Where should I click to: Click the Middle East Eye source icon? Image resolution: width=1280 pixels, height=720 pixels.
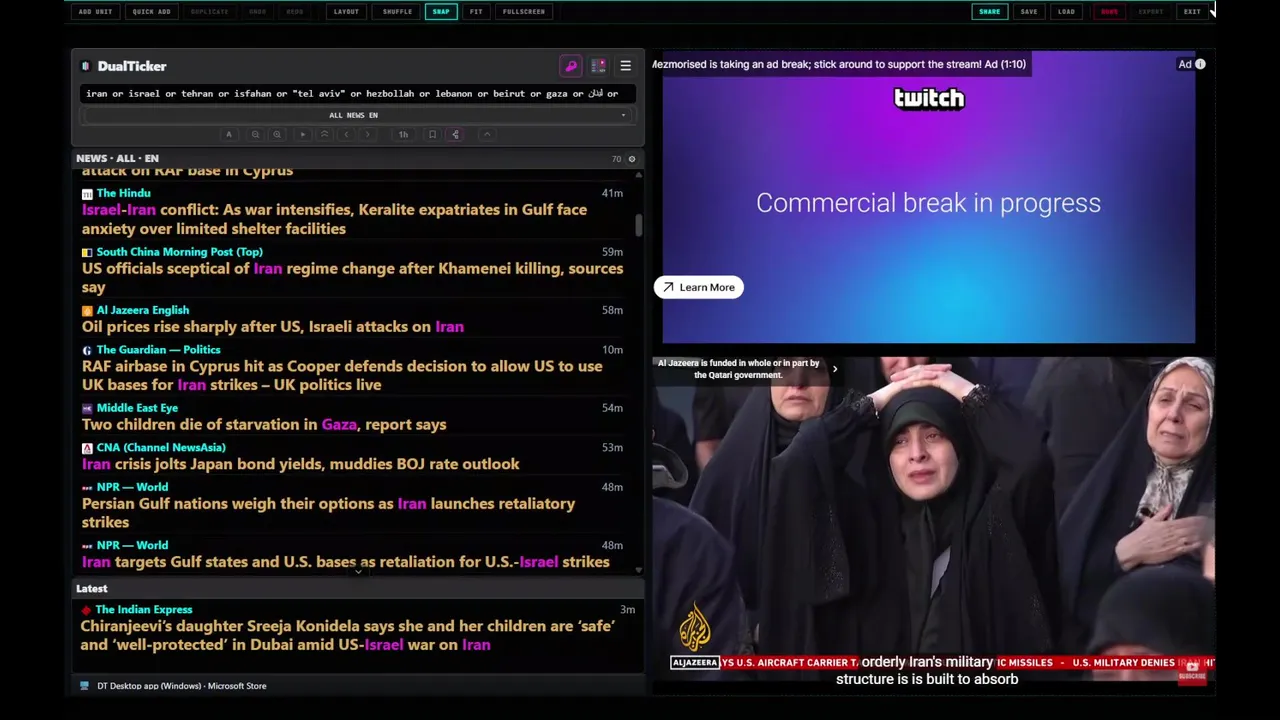tap(87, 408)
